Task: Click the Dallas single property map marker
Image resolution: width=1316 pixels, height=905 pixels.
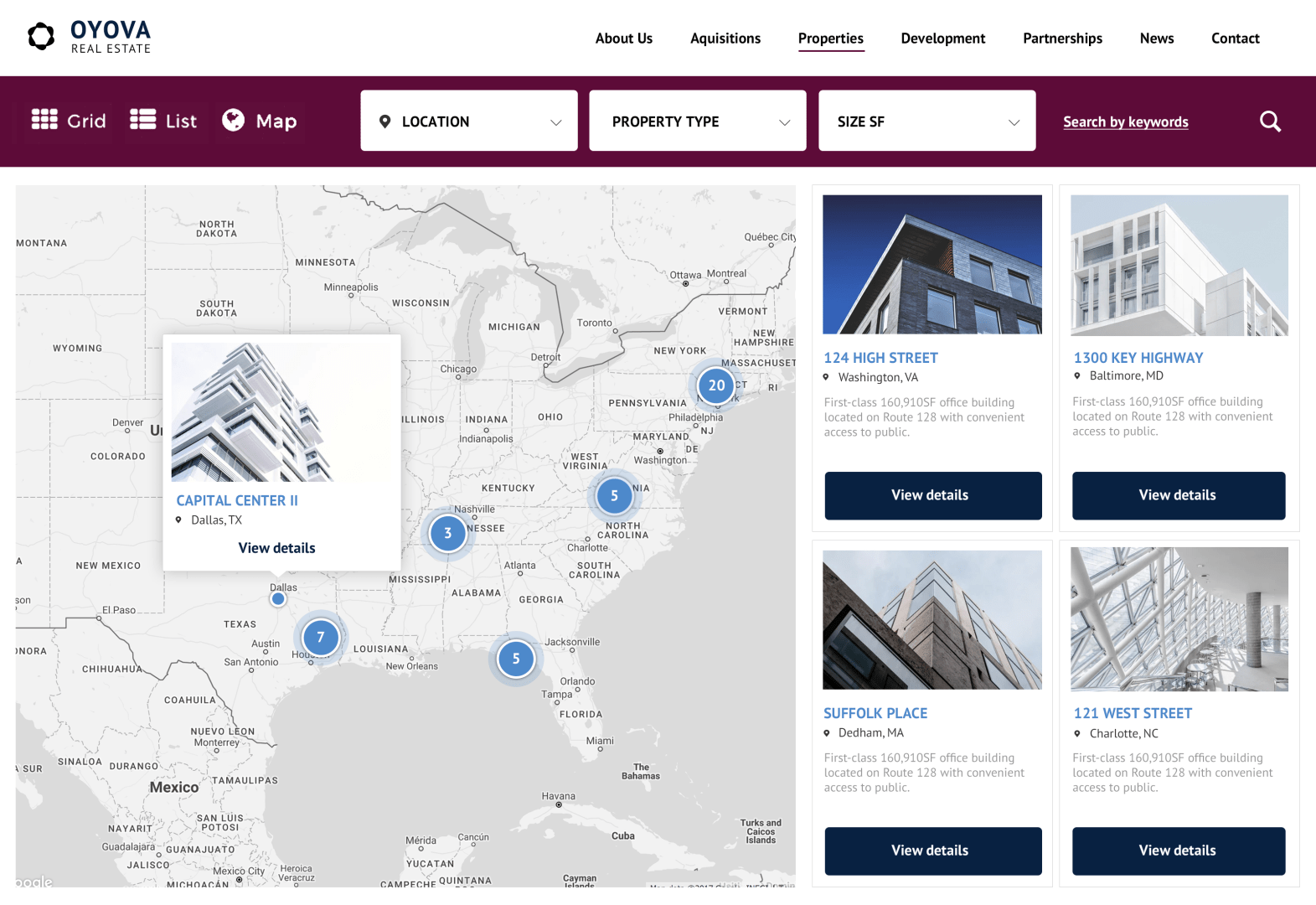Action: pyautogui.click(x=278, y=599)
